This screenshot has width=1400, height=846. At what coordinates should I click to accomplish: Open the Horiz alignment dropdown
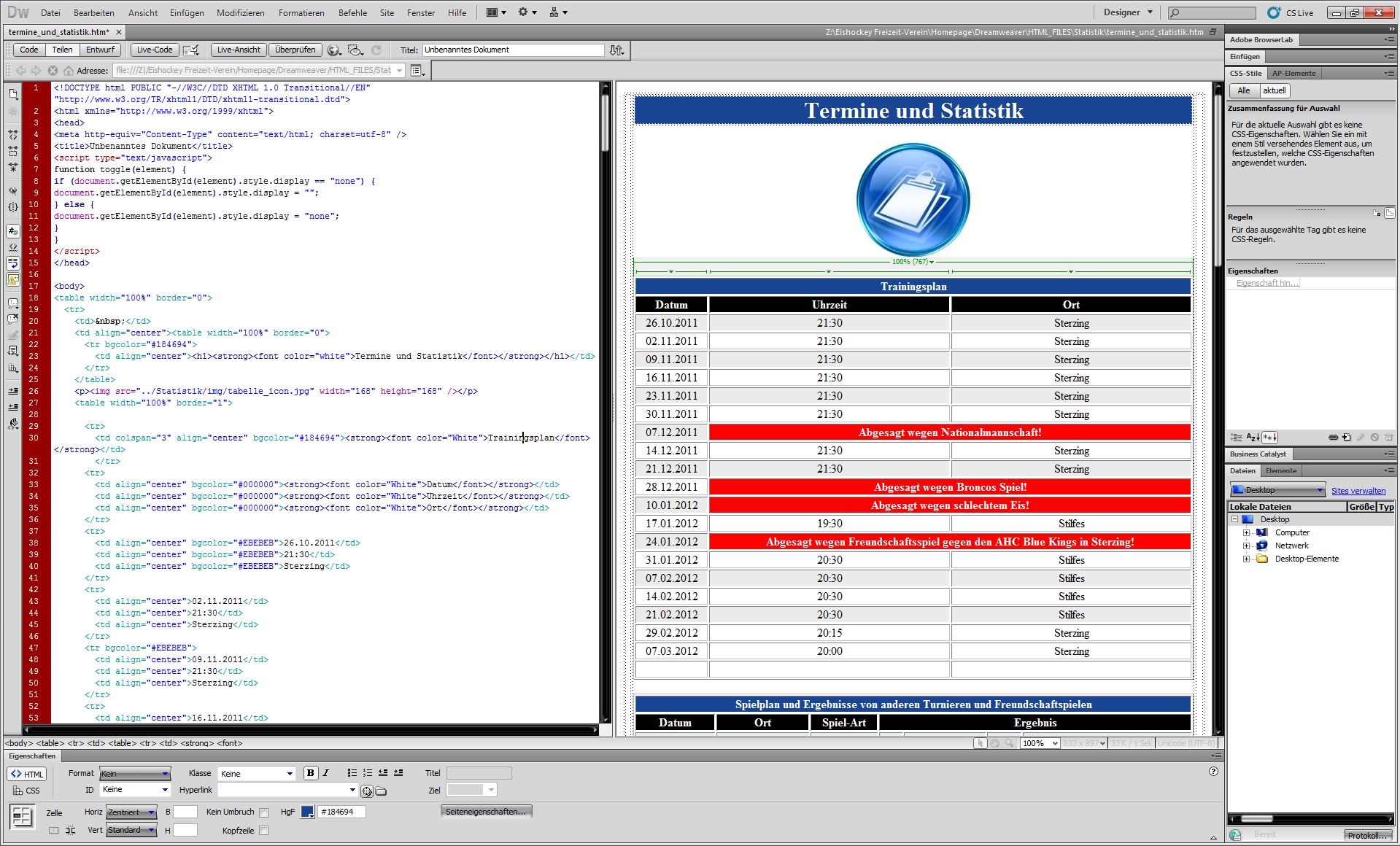131,812
